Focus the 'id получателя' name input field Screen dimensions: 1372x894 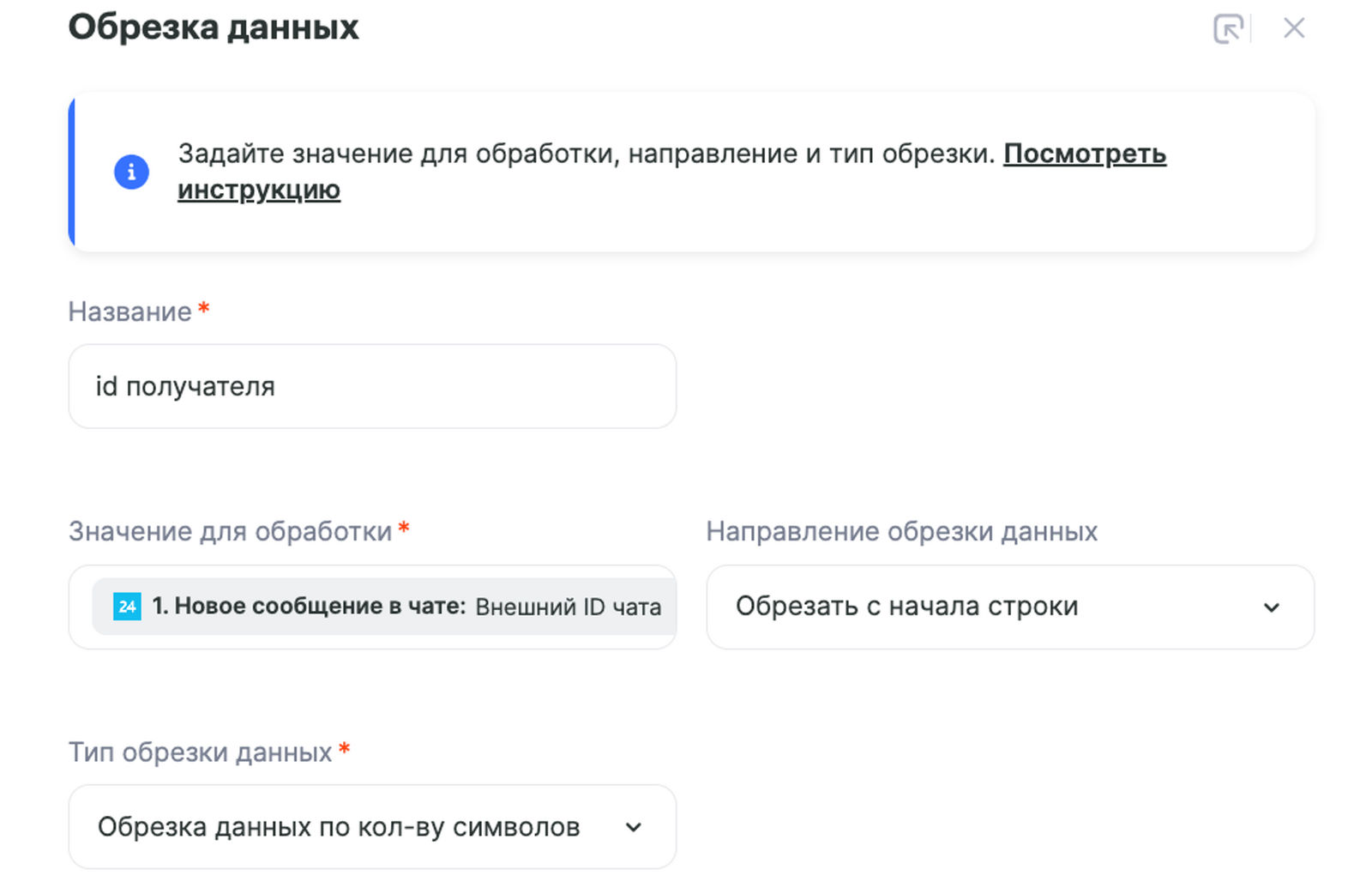pos(372,387)
